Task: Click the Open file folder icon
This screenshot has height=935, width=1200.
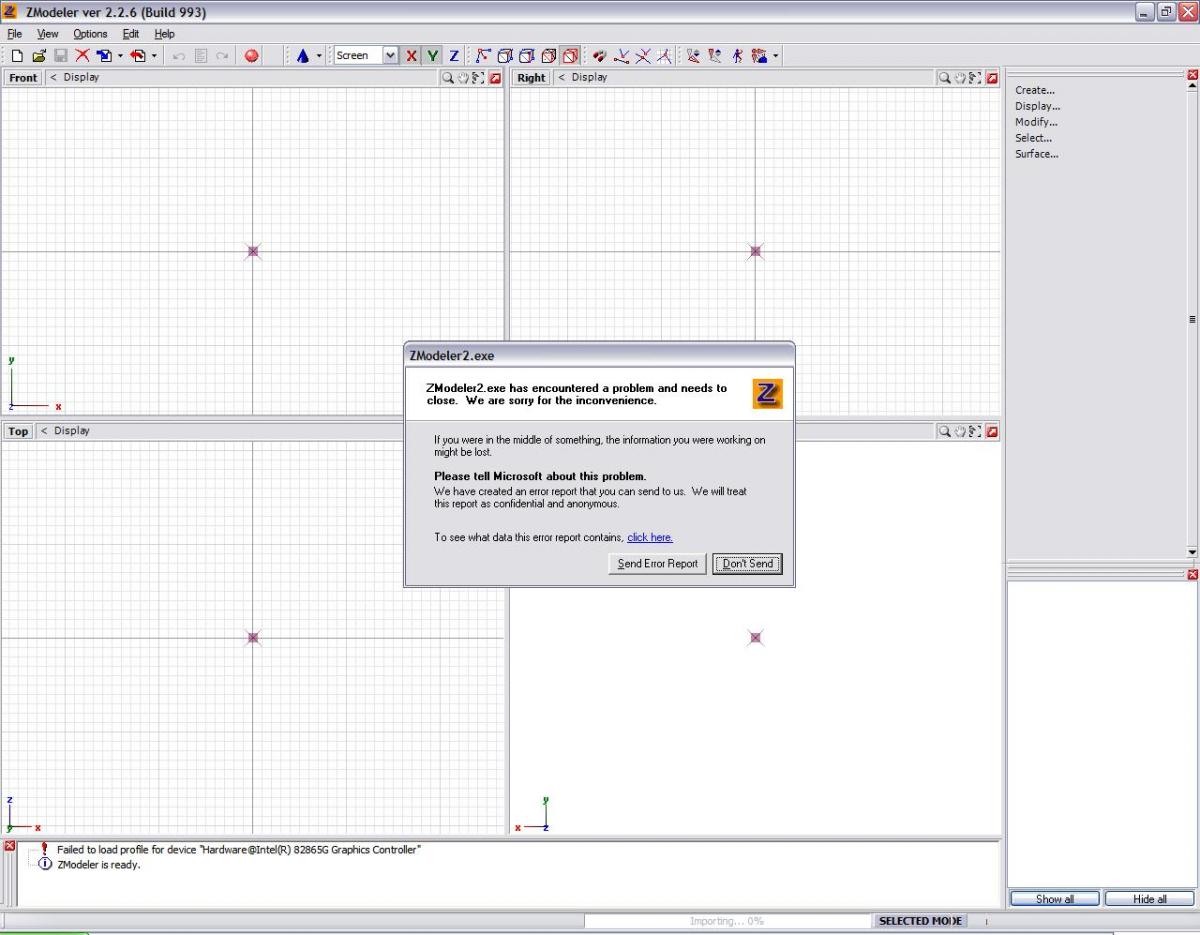Action: pyautogui.click(x=39, y=56)
